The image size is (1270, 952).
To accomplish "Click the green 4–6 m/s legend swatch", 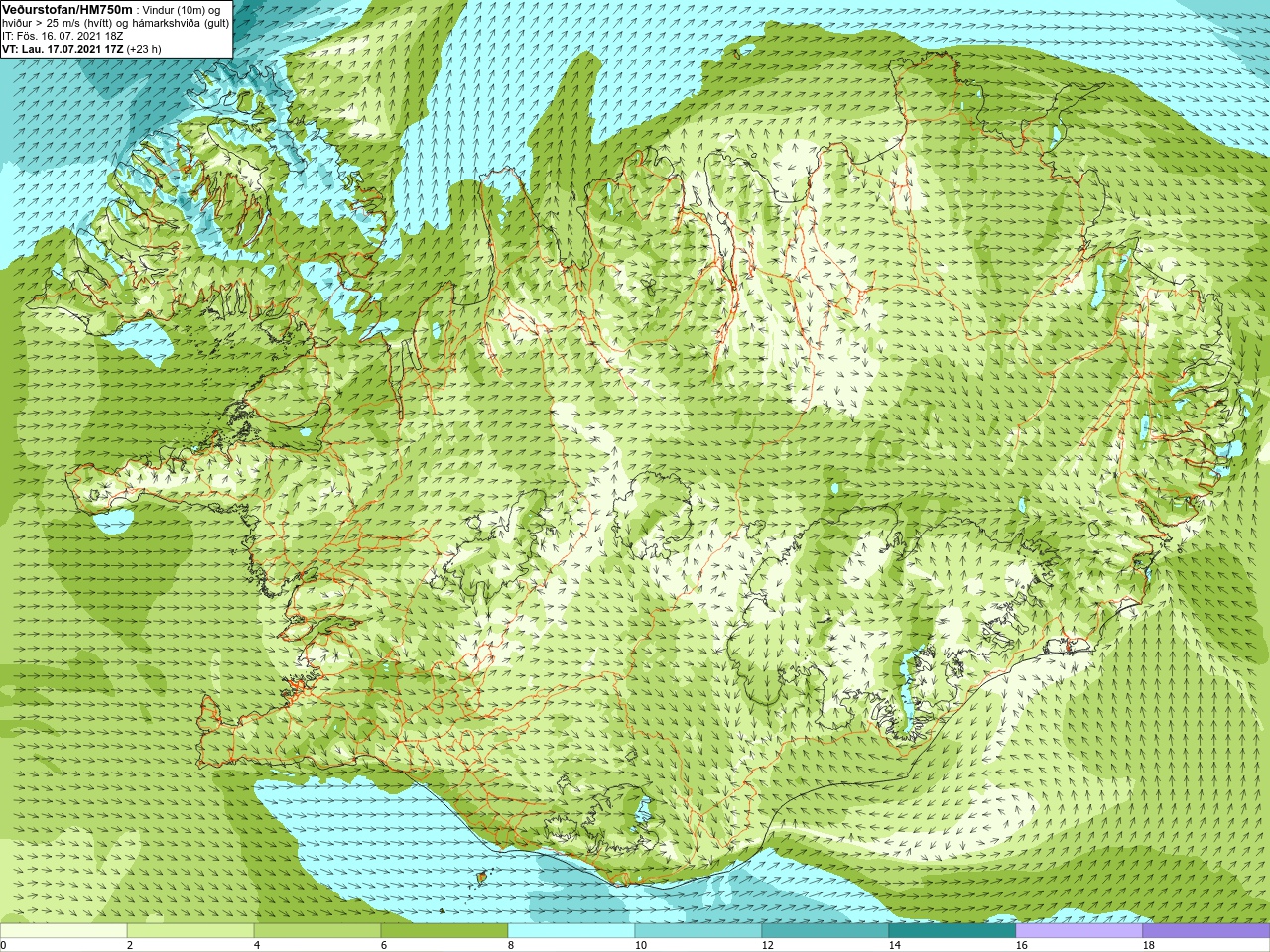I will pos(317,931).
